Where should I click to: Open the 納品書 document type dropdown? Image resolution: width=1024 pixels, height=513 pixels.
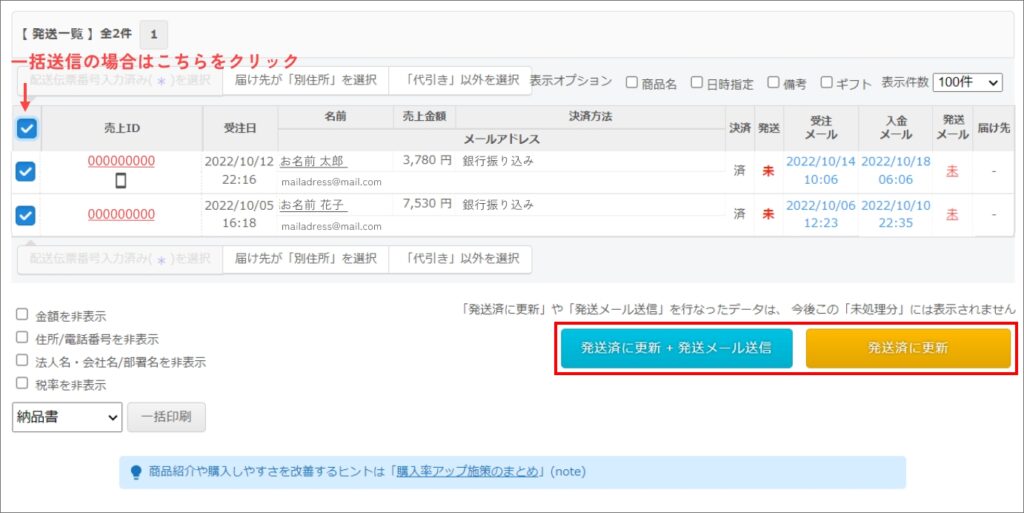click(x=67, y=417)
